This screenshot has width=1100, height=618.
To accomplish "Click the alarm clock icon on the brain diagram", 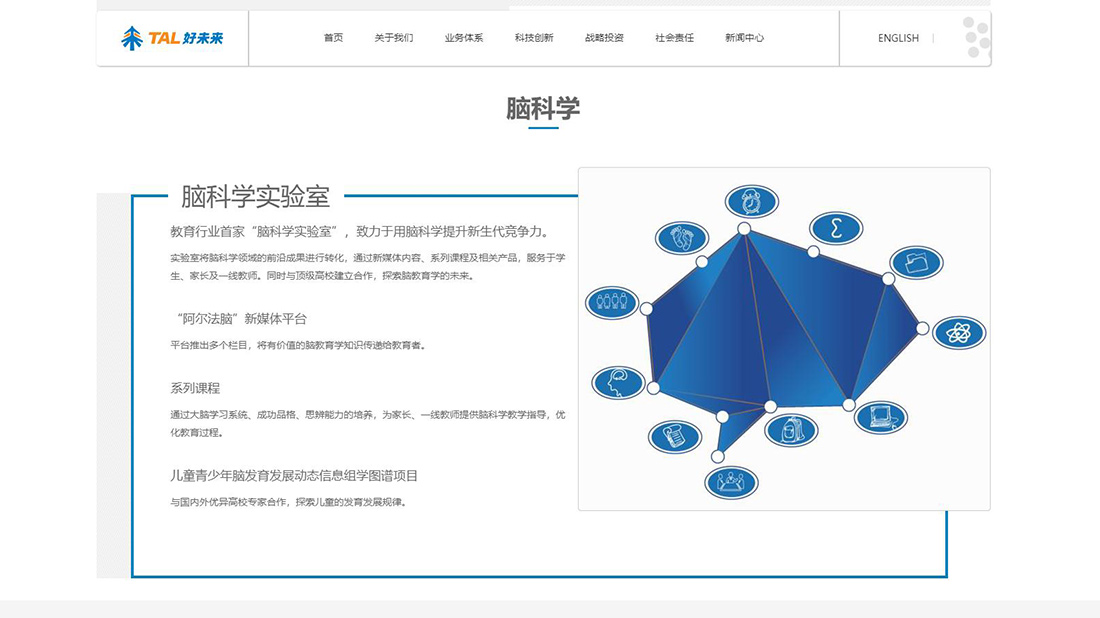I will 751,201.
